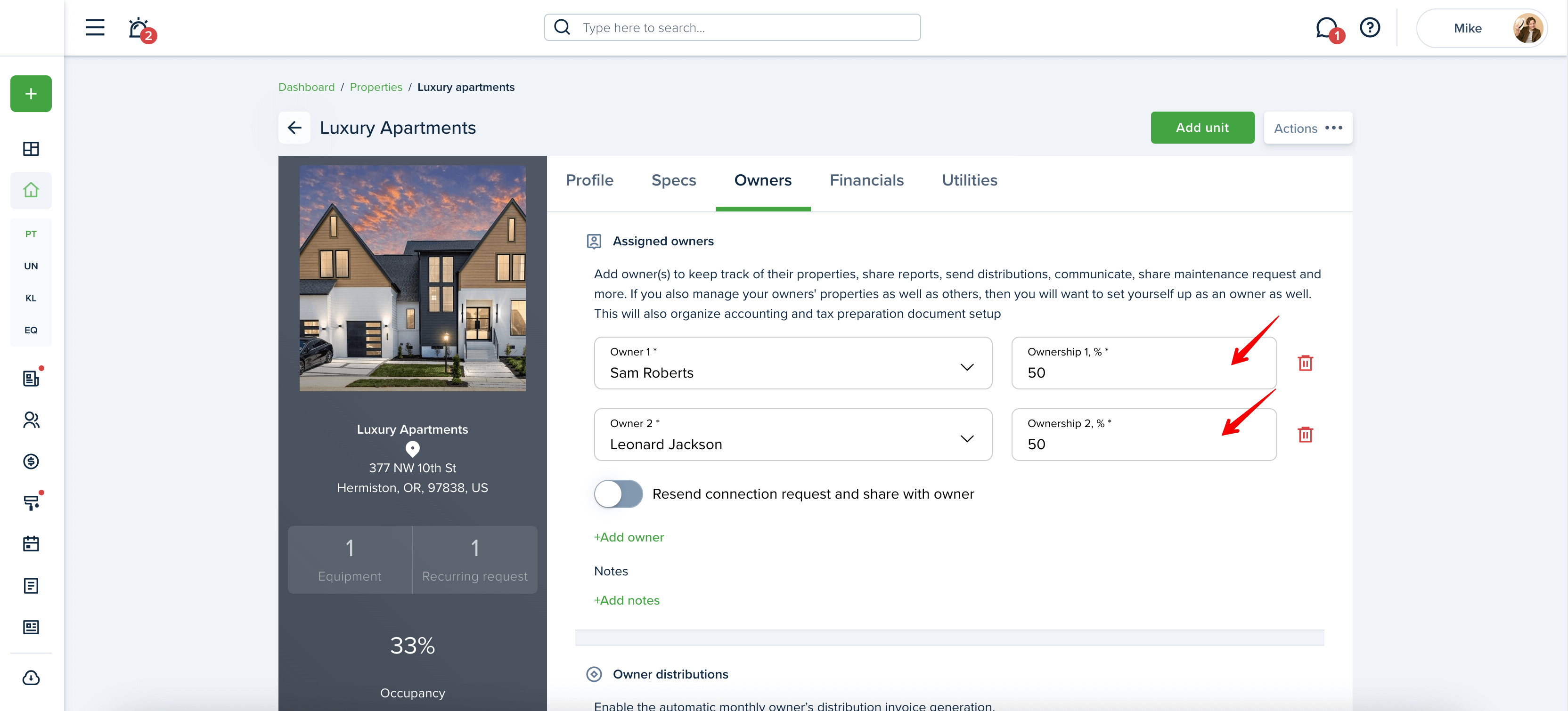The width and height of the screenshot is (1568, 711).
Task: Open chat messages icon
Action: click(x=1328, y=29)
